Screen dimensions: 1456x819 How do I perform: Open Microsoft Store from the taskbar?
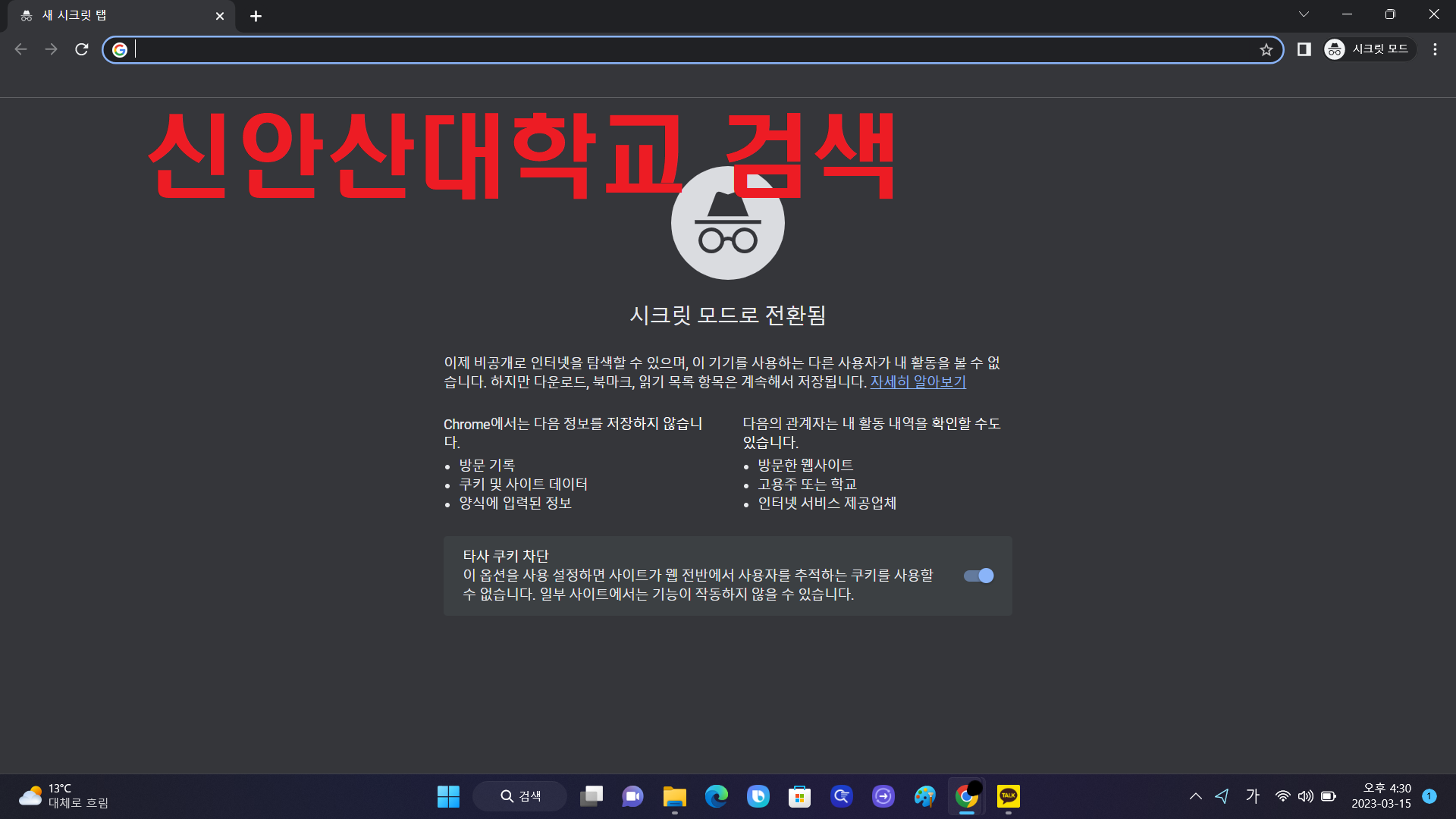pos(799,796)
